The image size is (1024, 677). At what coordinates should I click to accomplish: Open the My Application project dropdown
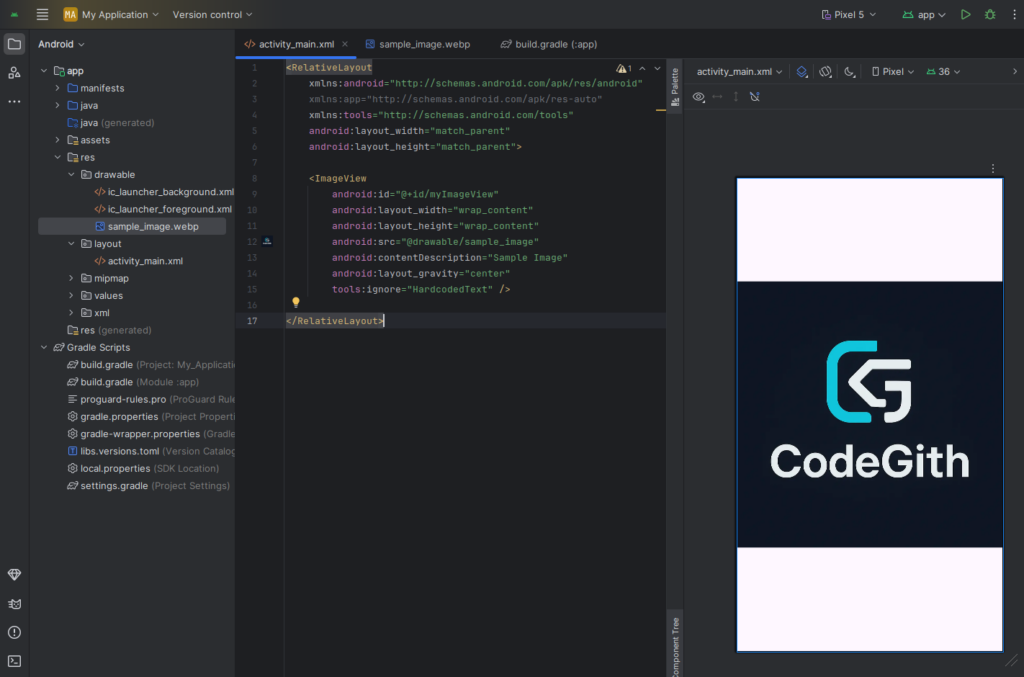(111, 14)
